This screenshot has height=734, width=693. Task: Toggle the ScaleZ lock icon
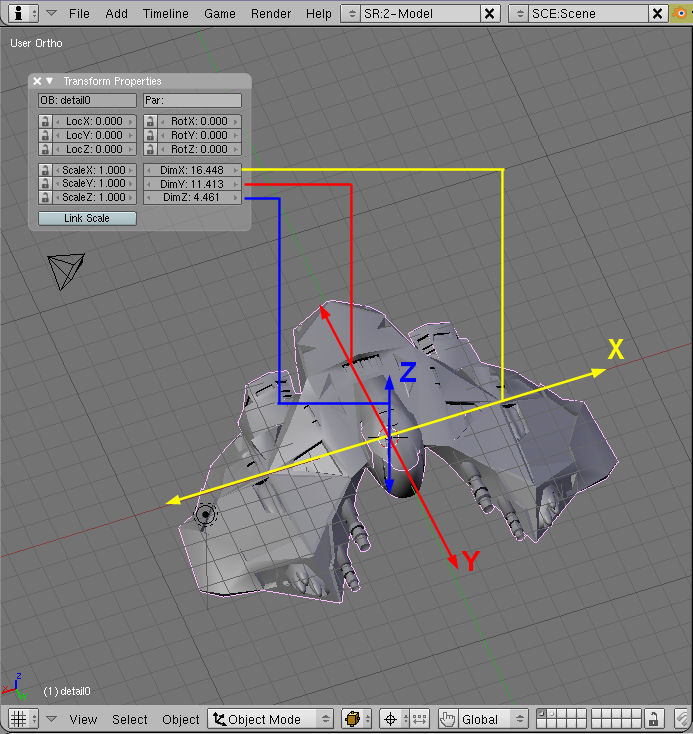pyautogui.click(x=45, y=198)
